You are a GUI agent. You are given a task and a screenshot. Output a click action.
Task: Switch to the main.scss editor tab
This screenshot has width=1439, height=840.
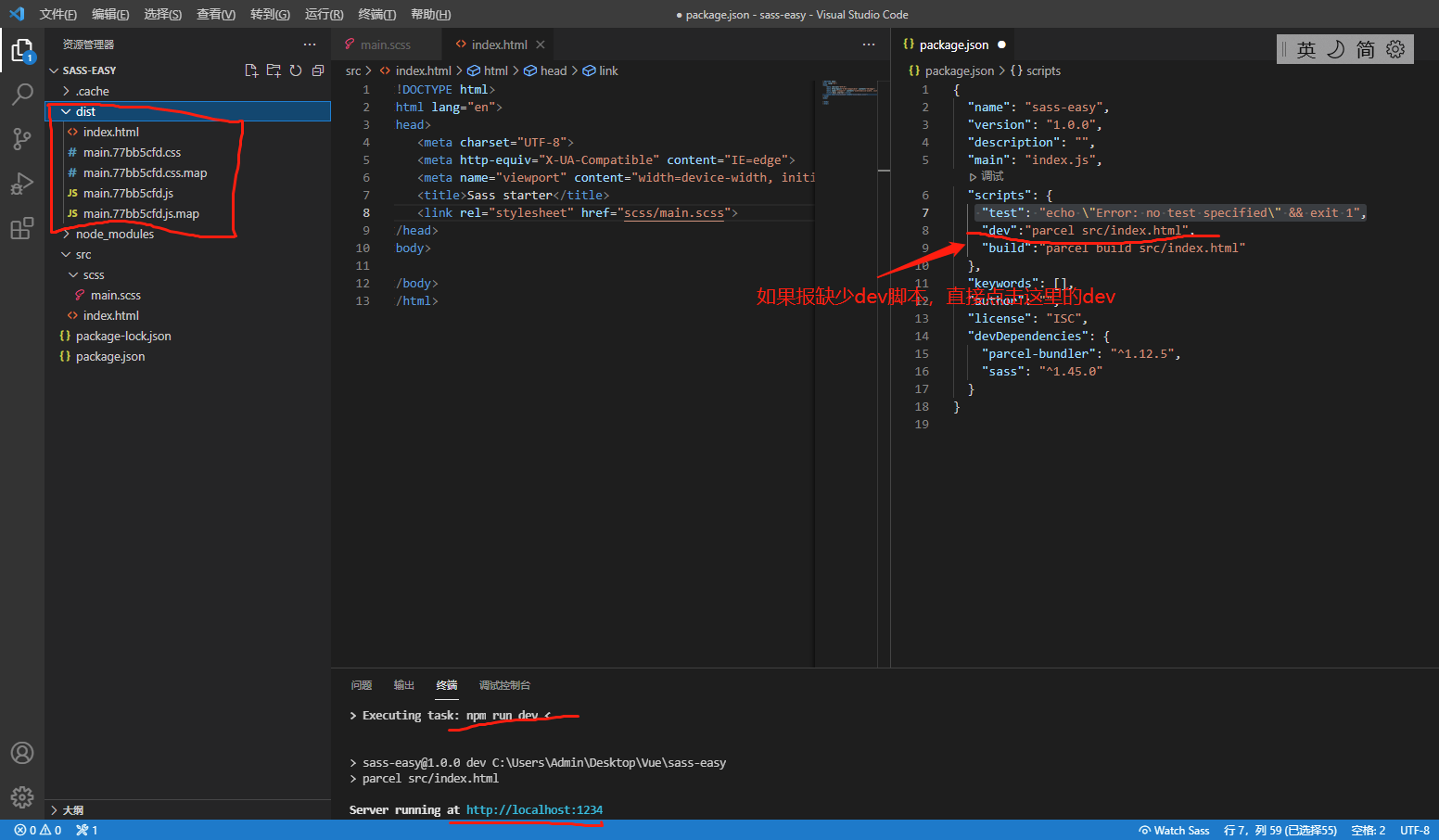(x=385, y=45)
